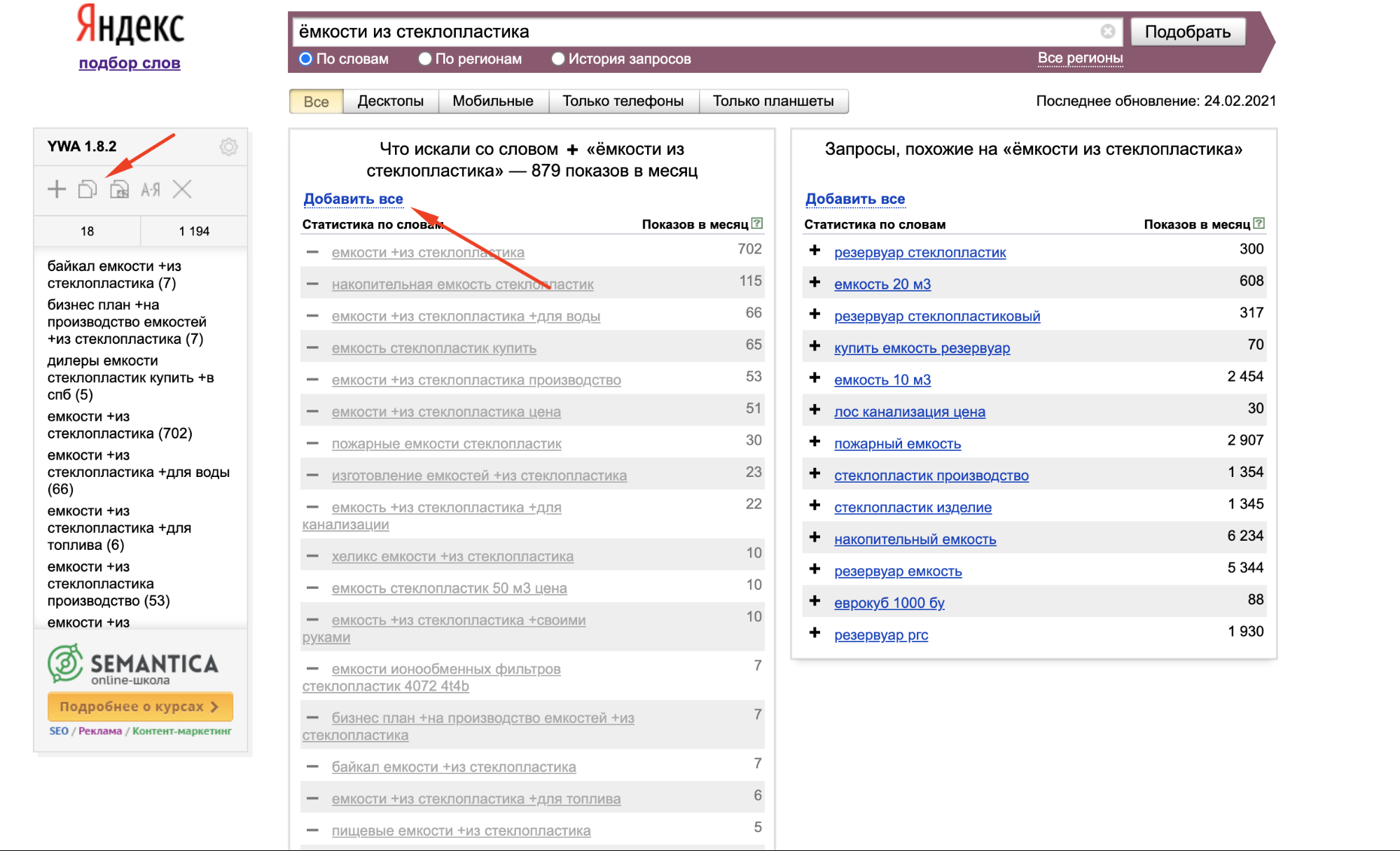Viewport: 1400px width, 851px height.
Task: Select the 'История запросов' radio button
Action: [558, 59]
